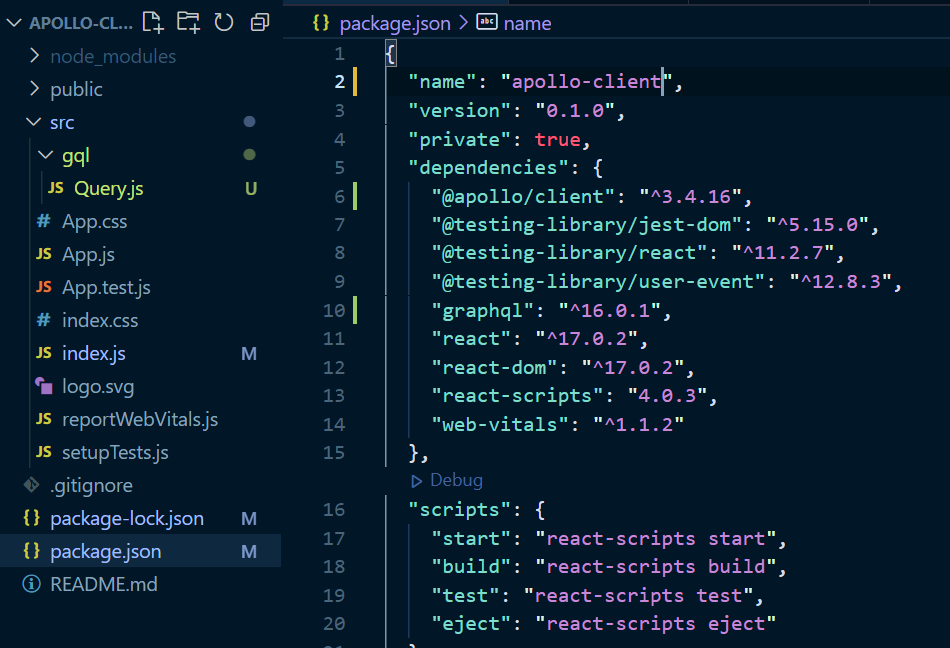Click the name symbol in breadcrumb
950x648 pixels.
[x=528, y=24]
